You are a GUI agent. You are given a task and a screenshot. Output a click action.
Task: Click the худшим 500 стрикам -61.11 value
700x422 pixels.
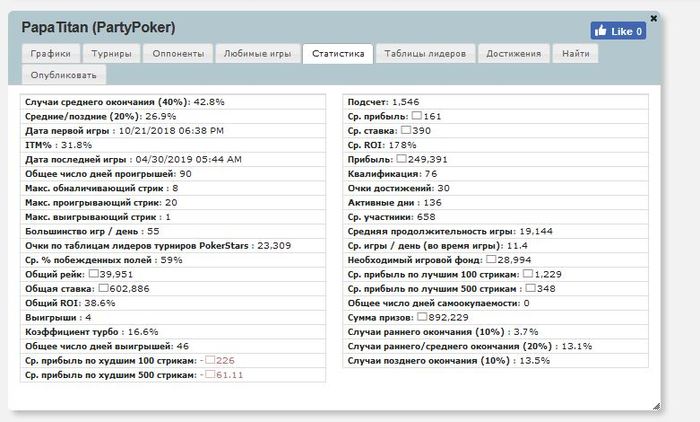click(x=221, y=375)
